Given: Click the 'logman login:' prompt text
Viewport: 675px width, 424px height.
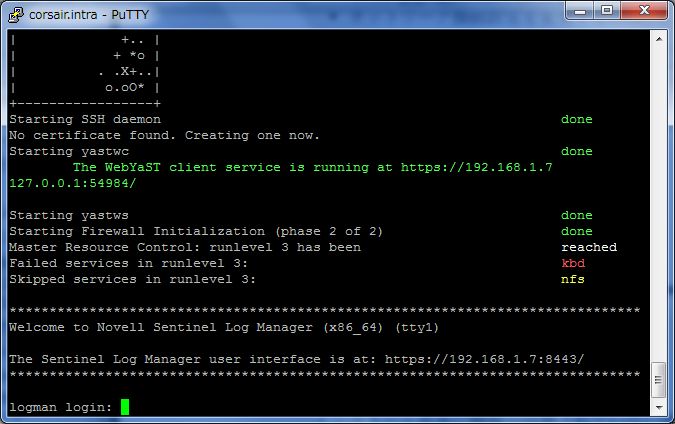Looking at the screenshot, I should (x=61, y=407).
